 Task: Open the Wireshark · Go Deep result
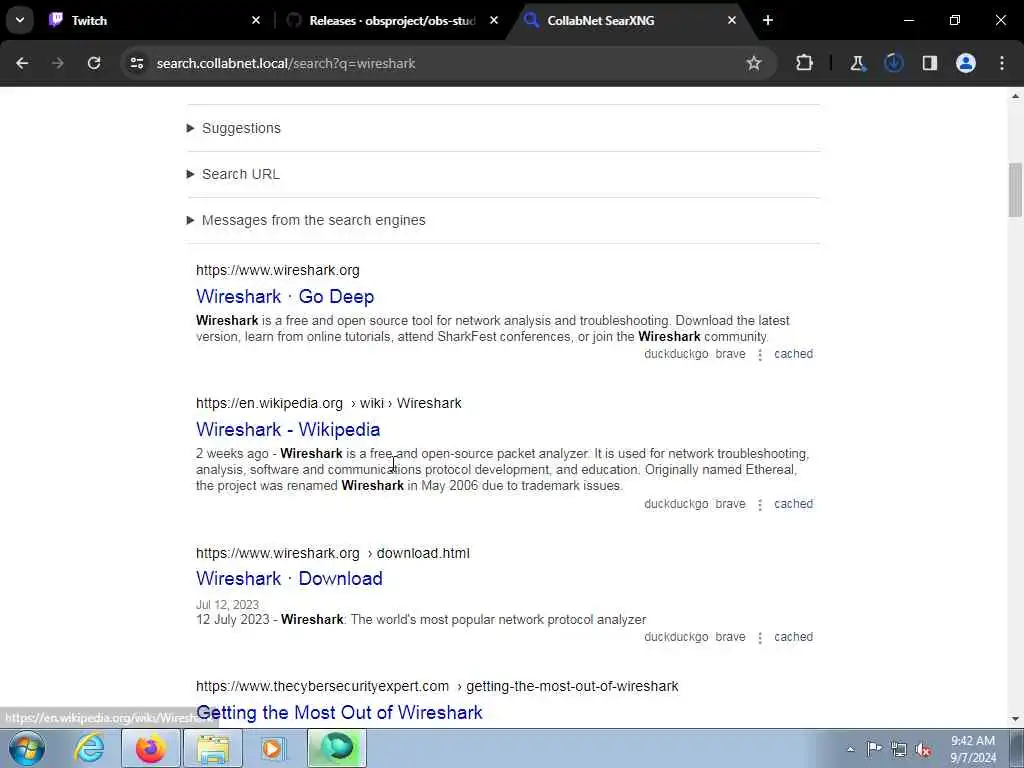click(x=285, y=296)
